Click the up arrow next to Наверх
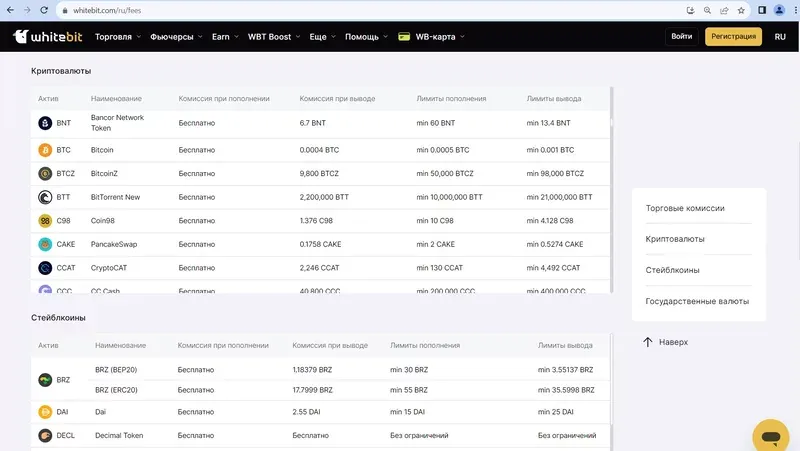The height and width of the screenshot is (451, 800). [x=647, y=342]
